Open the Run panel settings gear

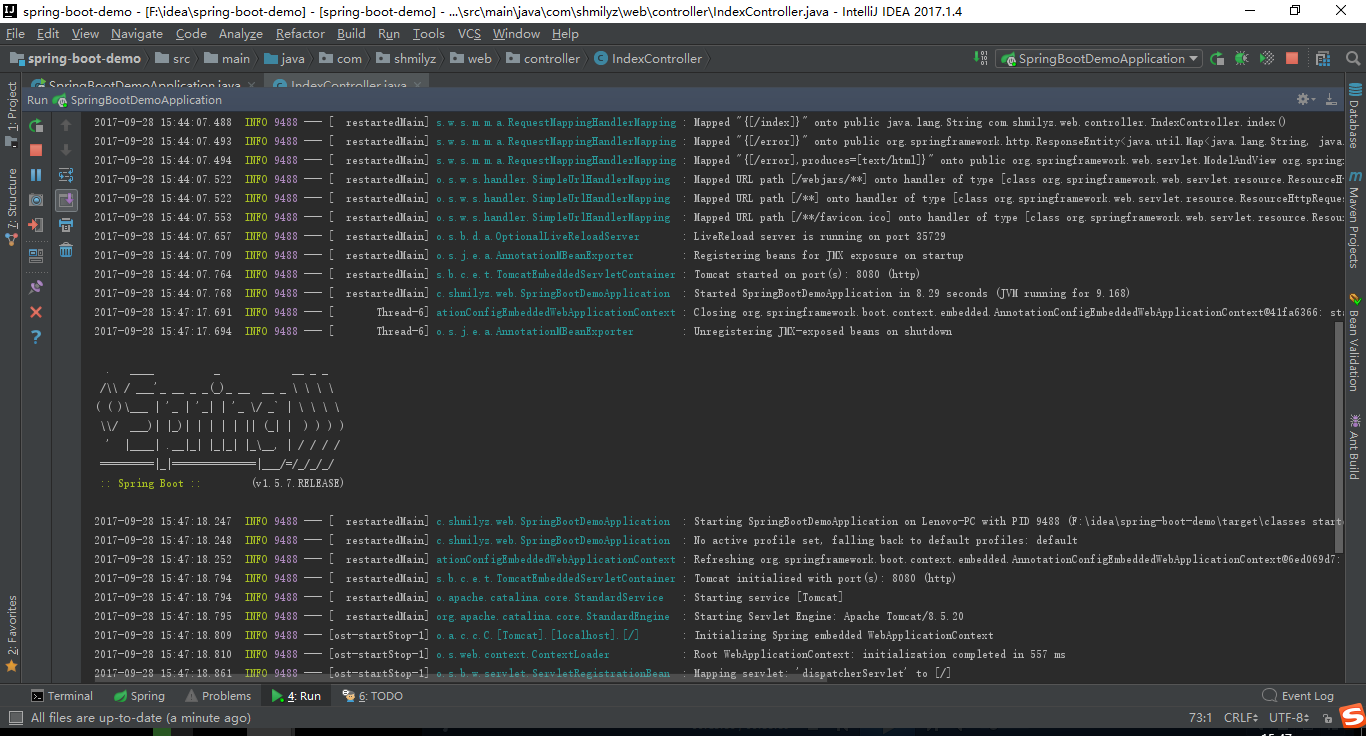click(1303, 99)
